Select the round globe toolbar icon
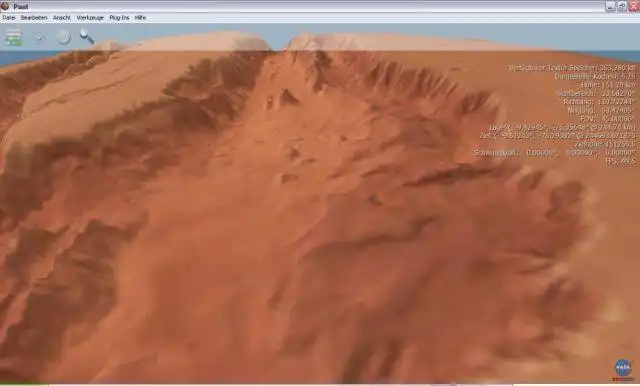 pos(63,37)
